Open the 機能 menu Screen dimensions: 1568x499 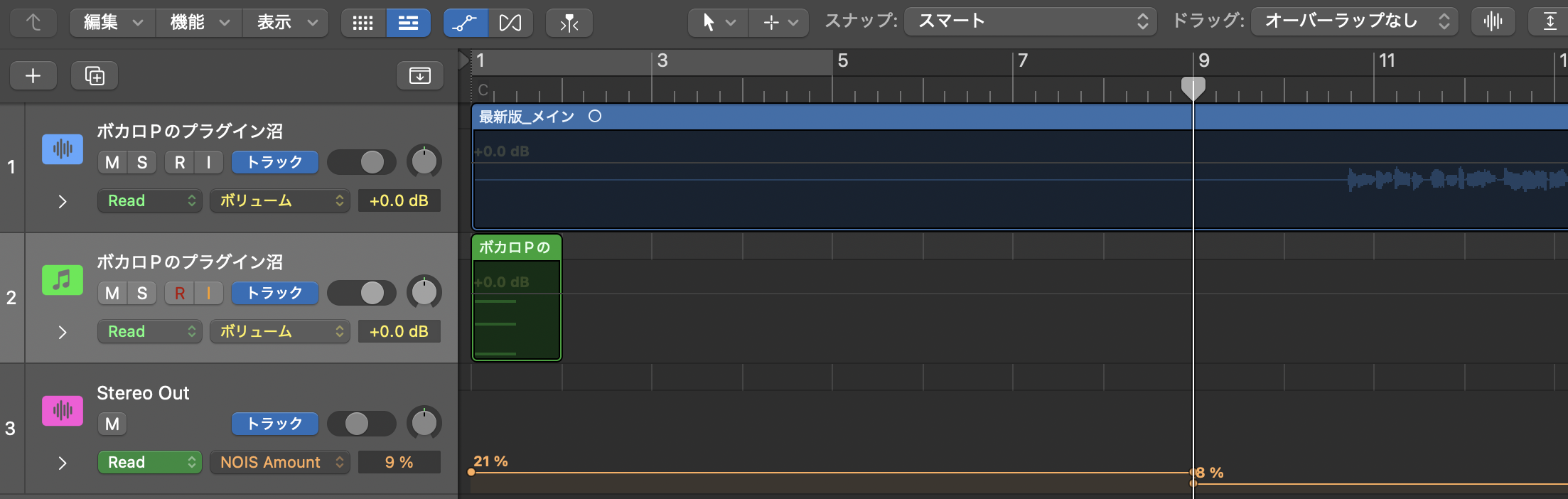click(199, 23)
